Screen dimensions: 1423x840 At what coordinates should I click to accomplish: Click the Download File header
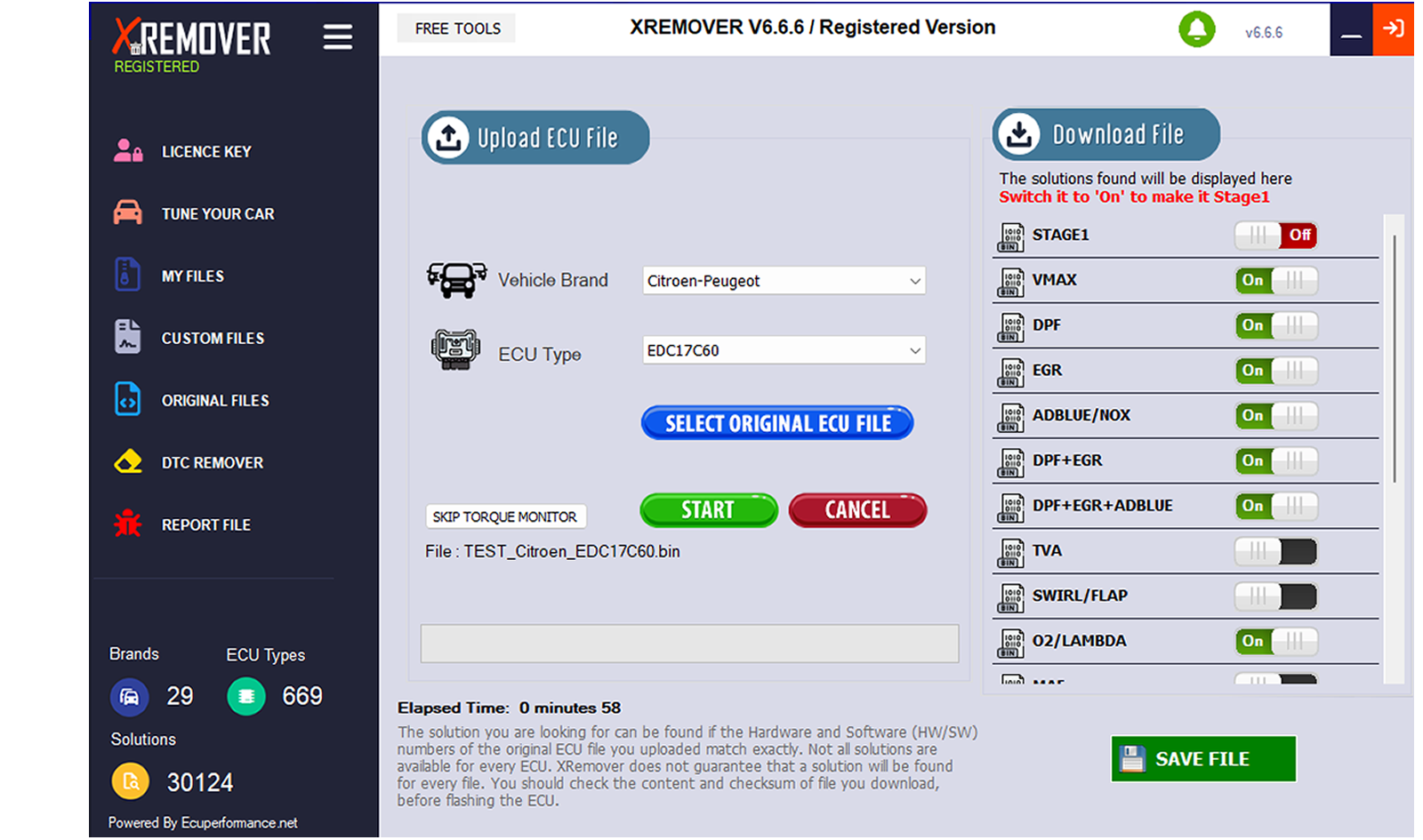tap(1106, 134)
